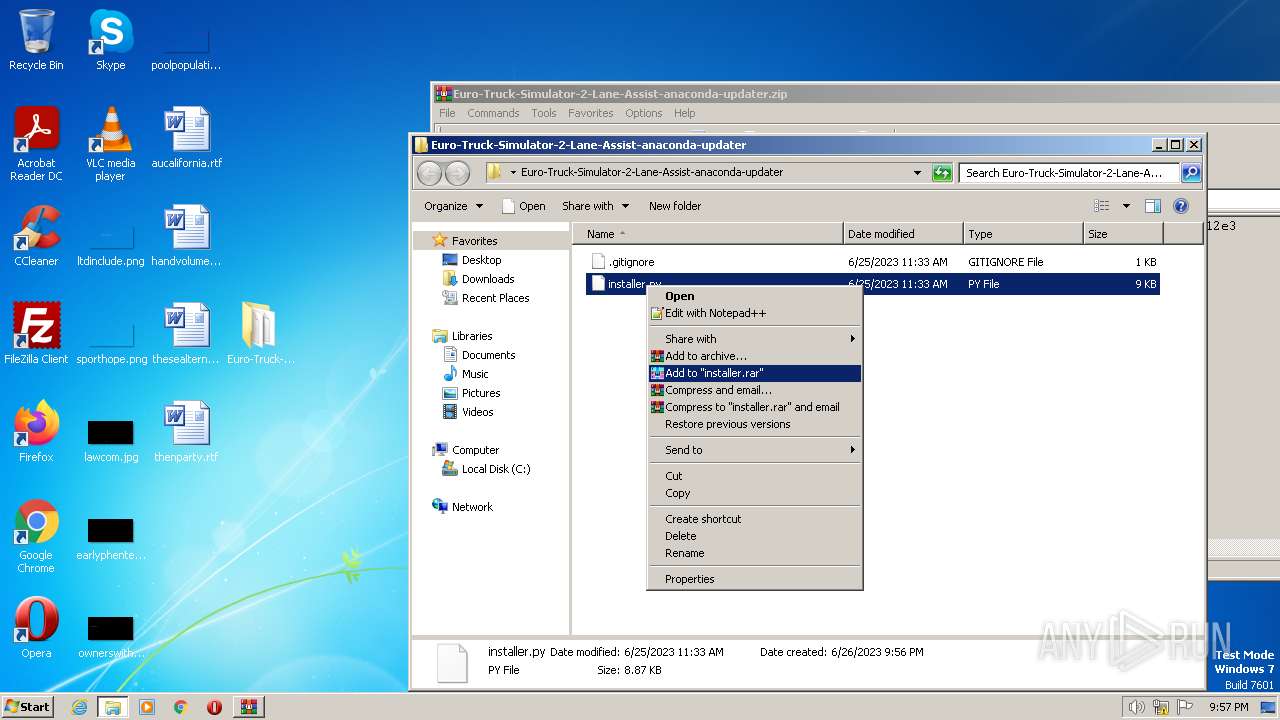The width and height of the screenshot is (1280, 720).
Task: Open Organize dropdown menu
Action: pyautogui.click(x=453, y=206)
